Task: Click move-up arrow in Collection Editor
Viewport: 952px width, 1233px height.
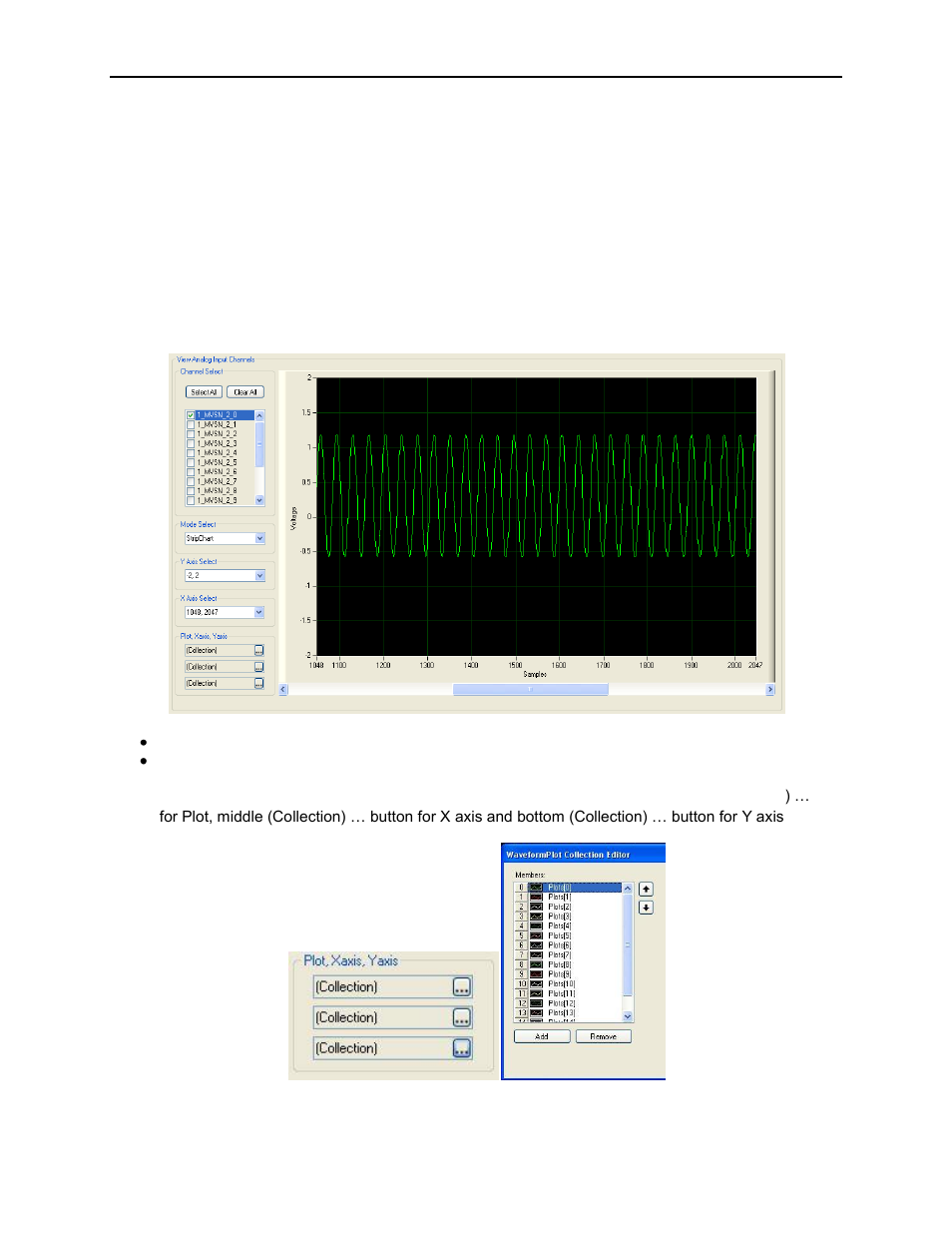Action: (646, 890)
